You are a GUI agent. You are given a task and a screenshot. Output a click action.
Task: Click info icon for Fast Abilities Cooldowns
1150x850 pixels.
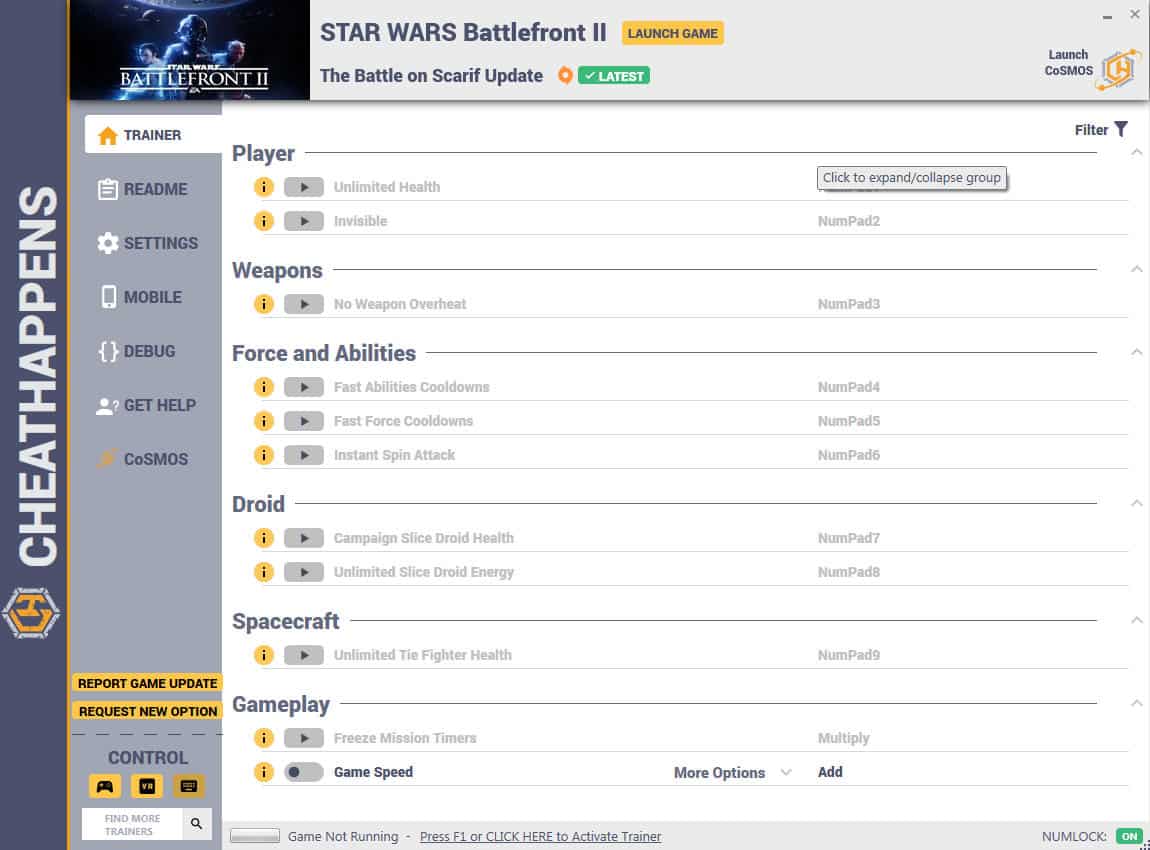[x=263, y=386]
